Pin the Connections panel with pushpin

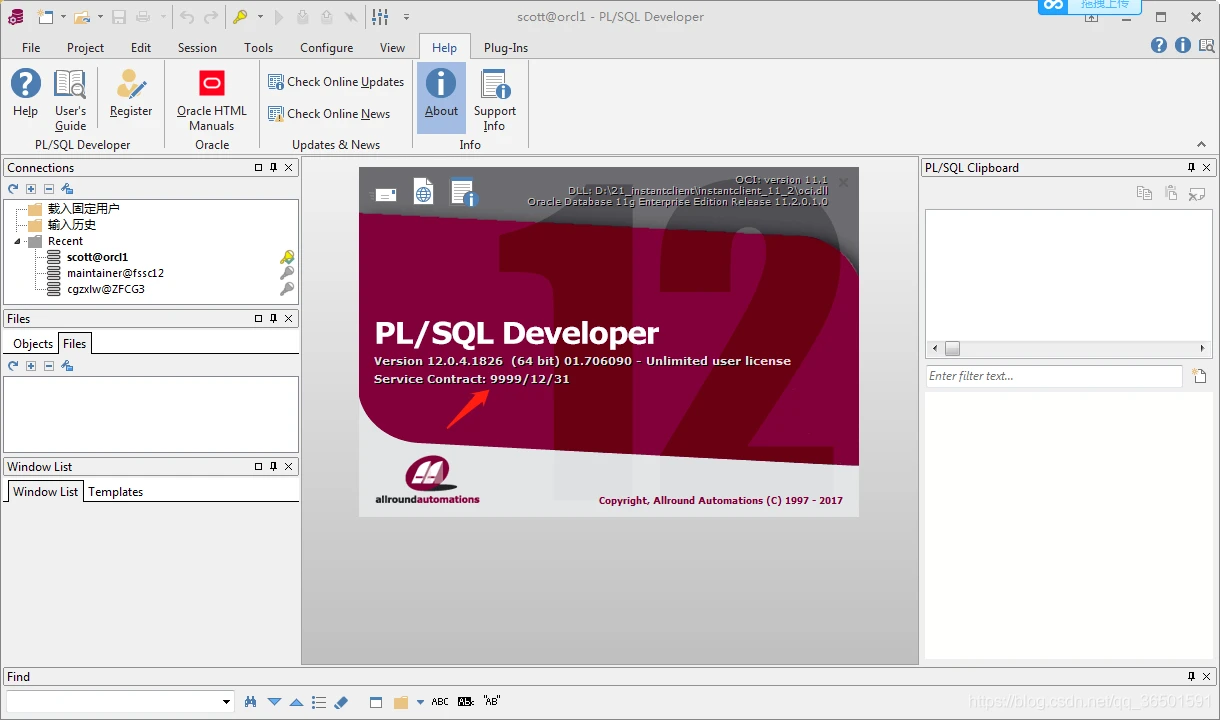click(273, 168)
